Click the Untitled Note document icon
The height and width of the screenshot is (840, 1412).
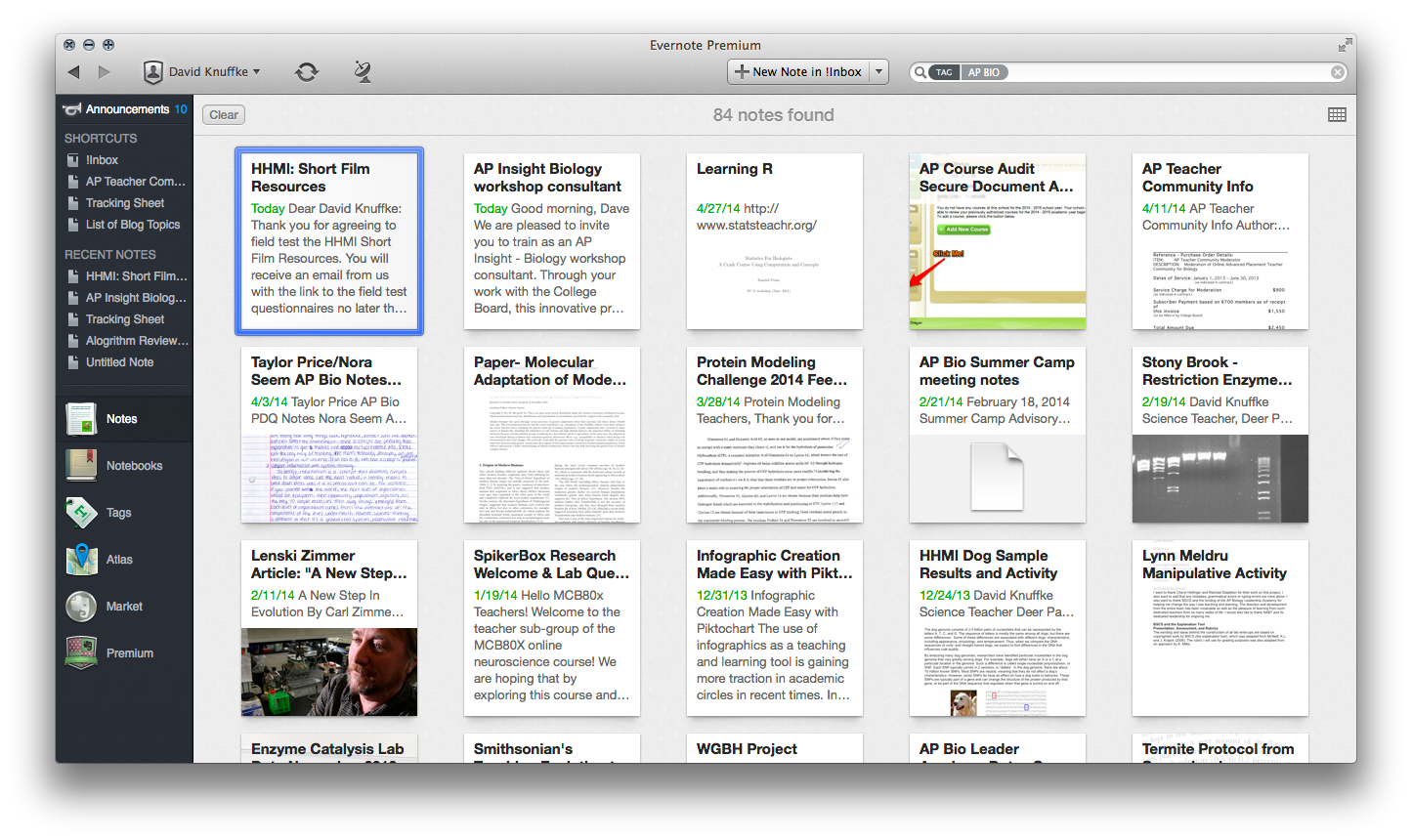click(x=73, y=362)
